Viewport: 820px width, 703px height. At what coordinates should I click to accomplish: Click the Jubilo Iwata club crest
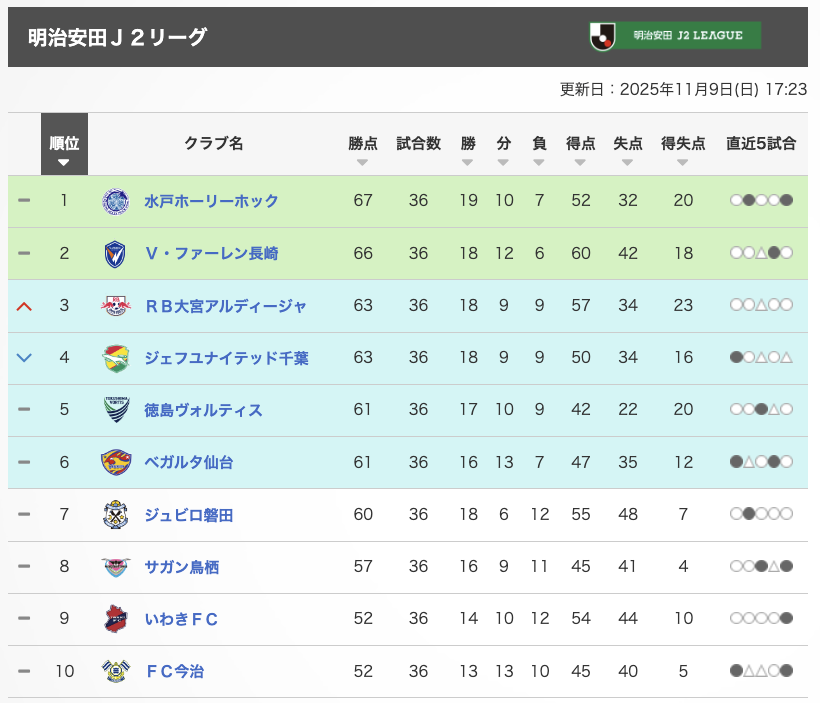pos(116,515)
